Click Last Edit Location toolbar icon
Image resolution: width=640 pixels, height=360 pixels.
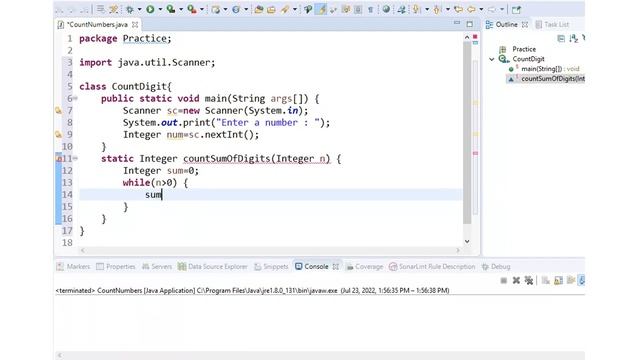(458, 9)
